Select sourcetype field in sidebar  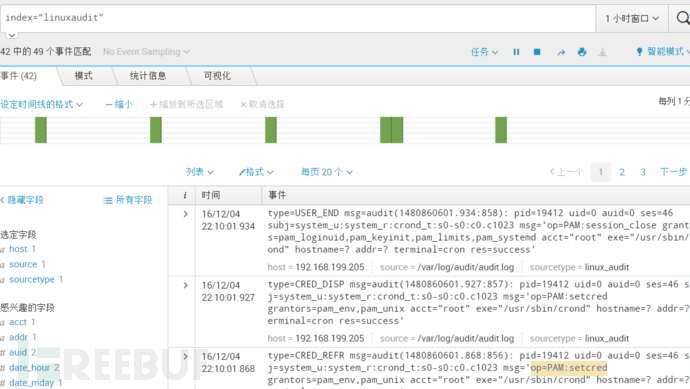click(x=32, y=279)
